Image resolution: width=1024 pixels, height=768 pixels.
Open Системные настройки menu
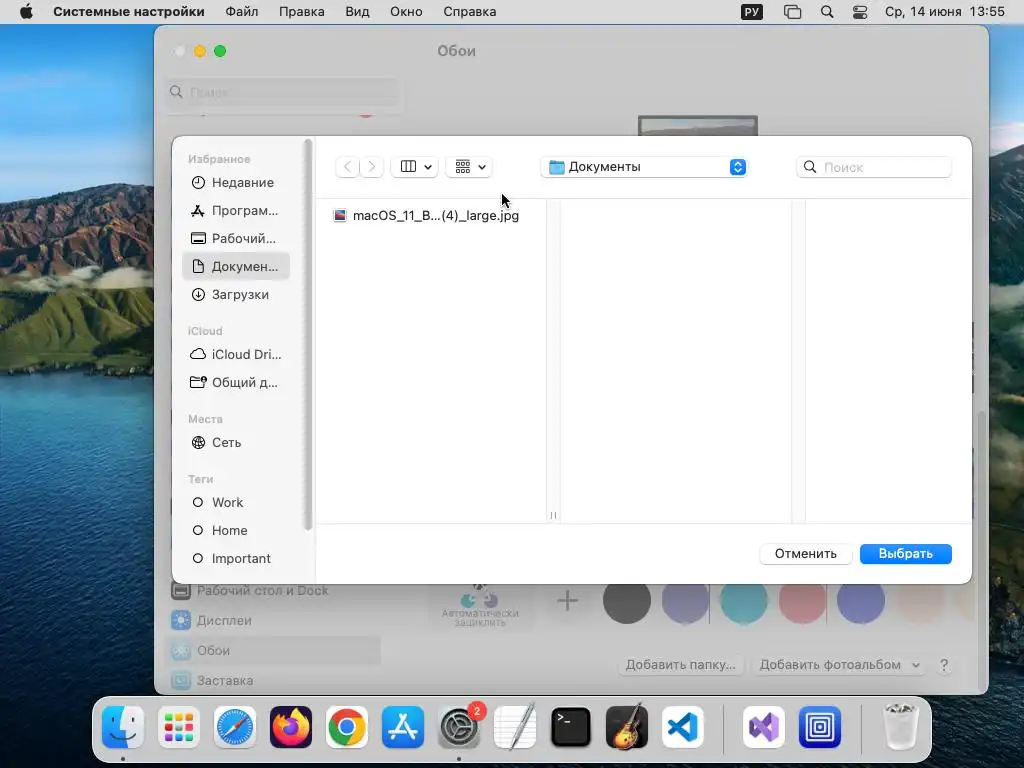[129, 12]
